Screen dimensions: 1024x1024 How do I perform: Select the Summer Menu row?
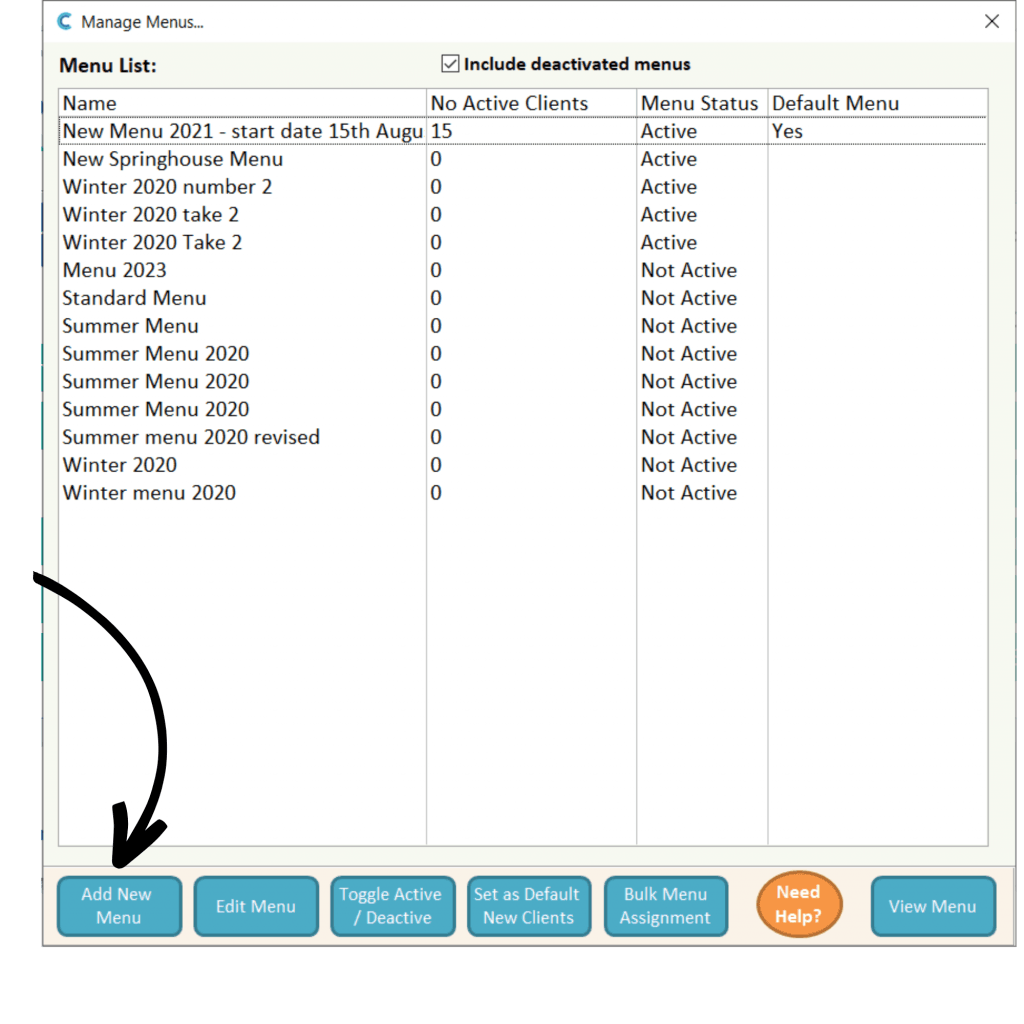[522, 326]
